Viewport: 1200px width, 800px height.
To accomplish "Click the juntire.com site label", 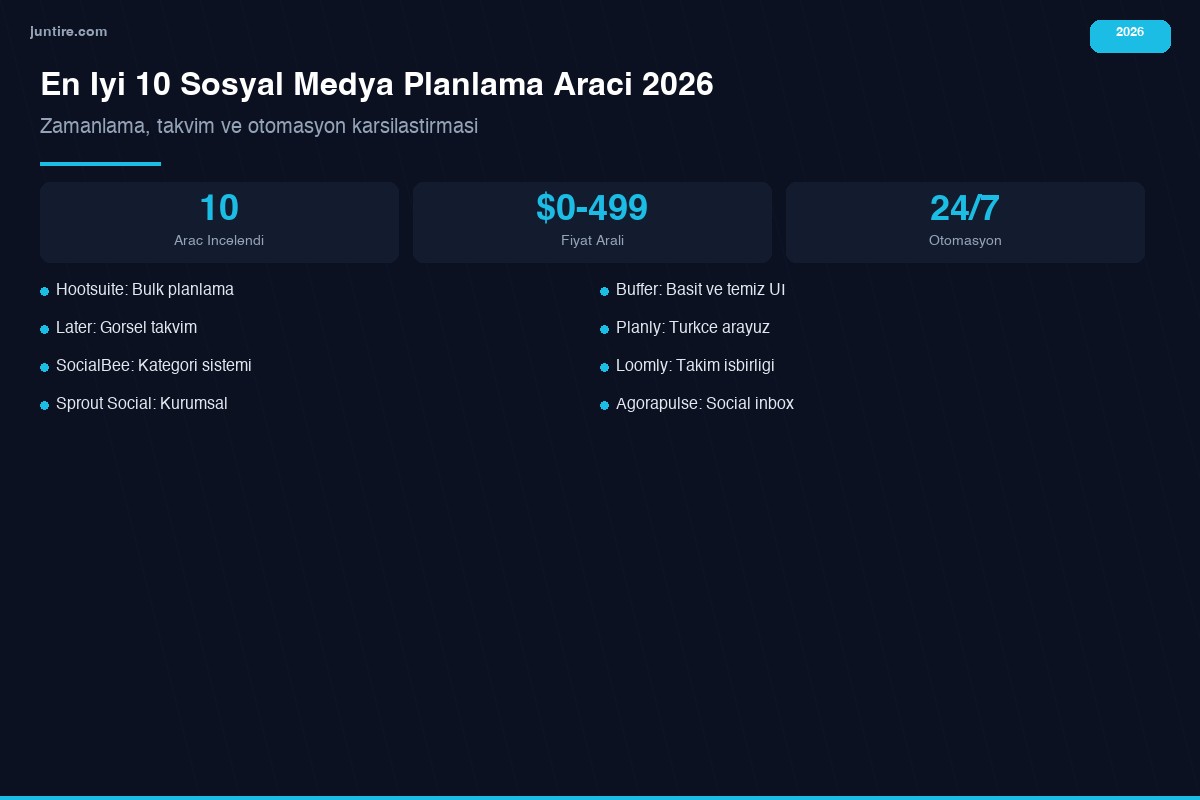I will point(68,32).
